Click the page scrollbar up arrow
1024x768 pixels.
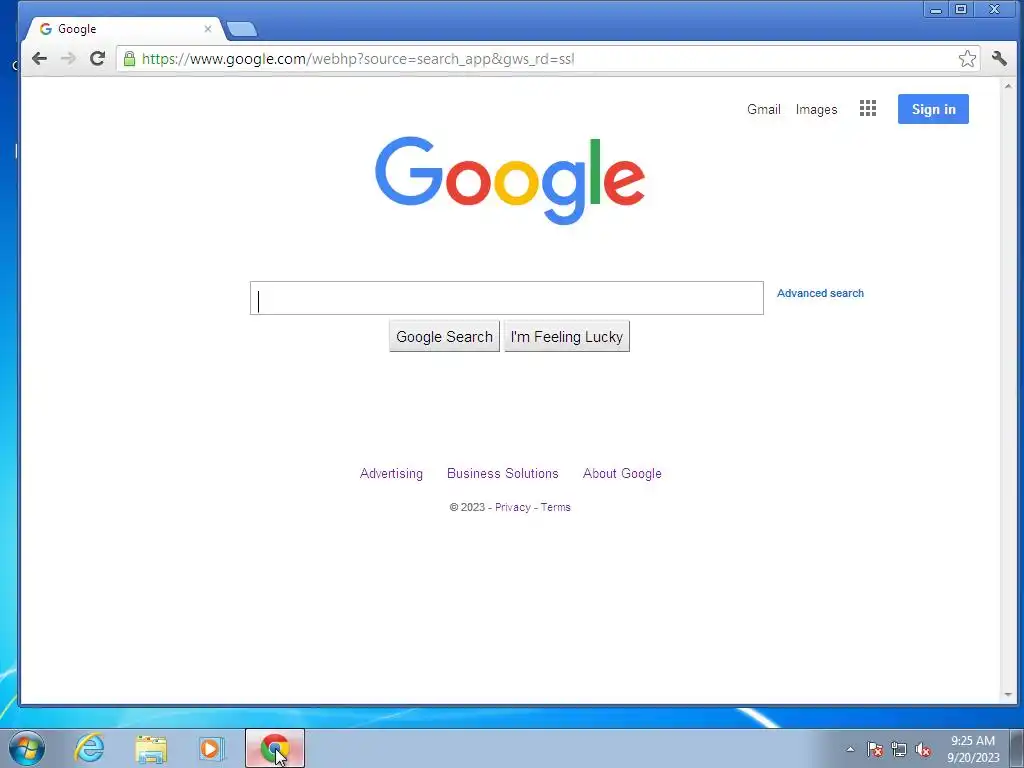pyautogui.click(x=1009, y=86)
